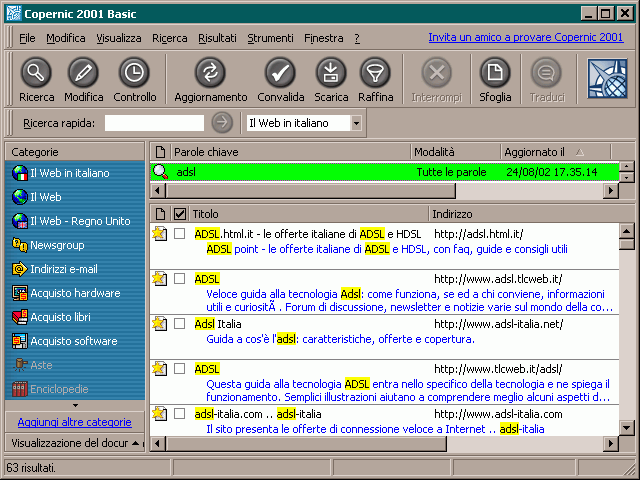The width and height of the screenshot is (640, 480).
Task: Open the Ricerca menu
Action: 169,38
